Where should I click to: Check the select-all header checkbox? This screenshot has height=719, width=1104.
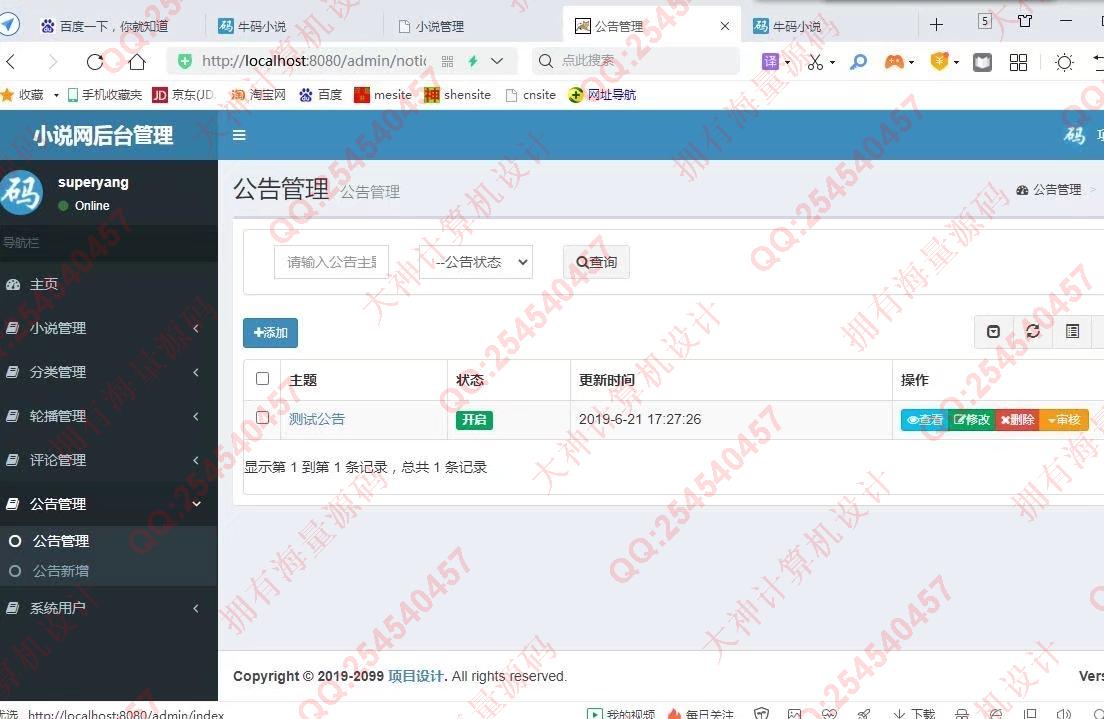click(x=263, y=379)
